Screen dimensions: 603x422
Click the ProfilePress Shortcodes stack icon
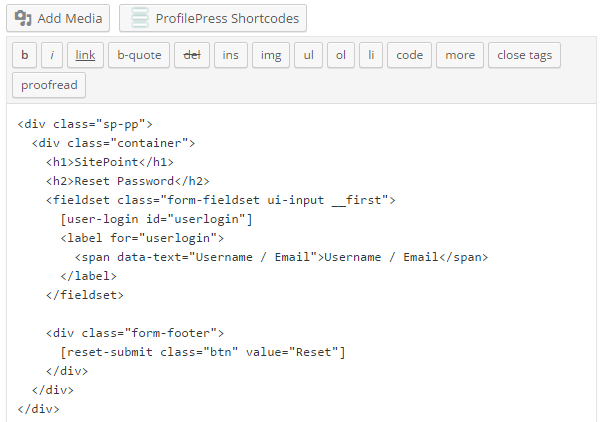140,18
